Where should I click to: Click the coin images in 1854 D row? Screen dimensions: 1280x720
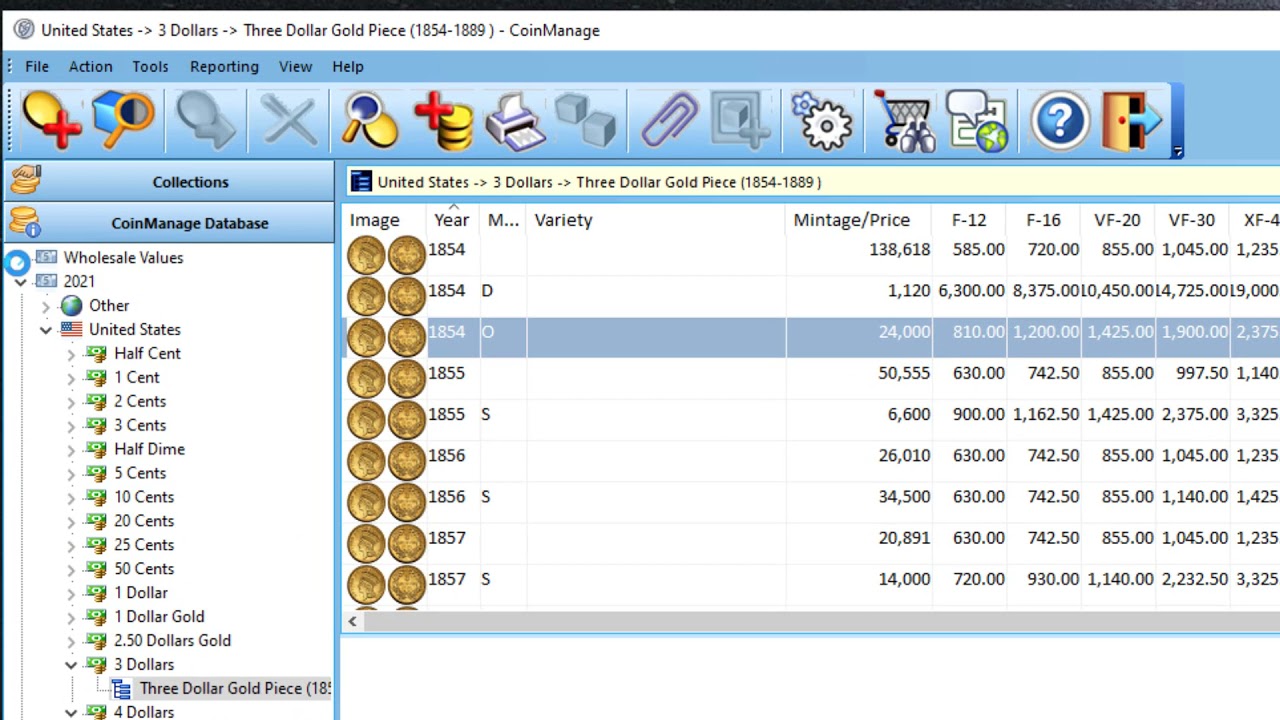tap(386, 296)
